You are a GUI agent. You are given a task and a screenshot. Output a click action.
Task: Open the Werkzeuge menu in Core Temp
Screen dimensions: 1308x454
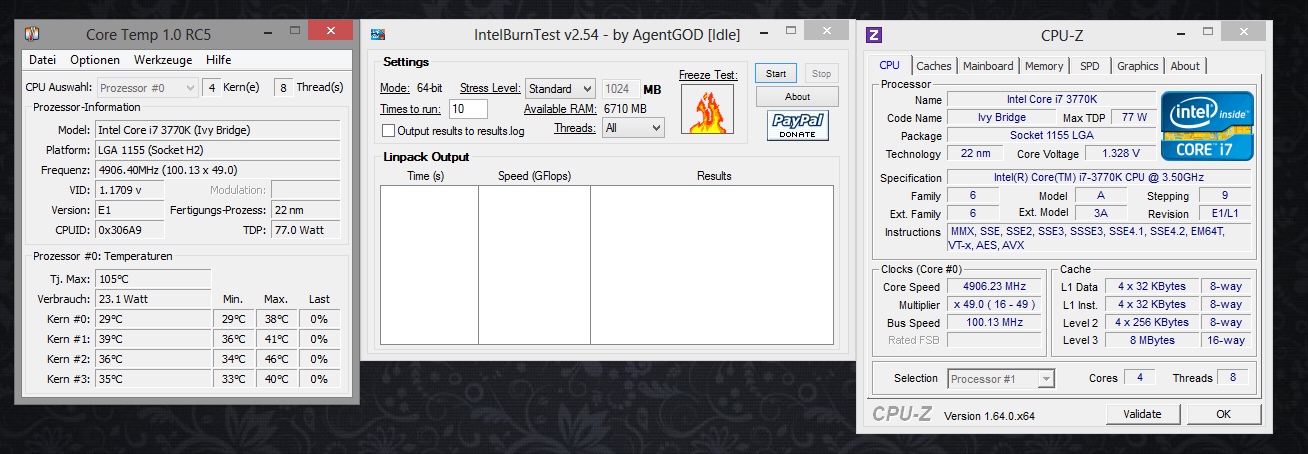pos(163,60)
